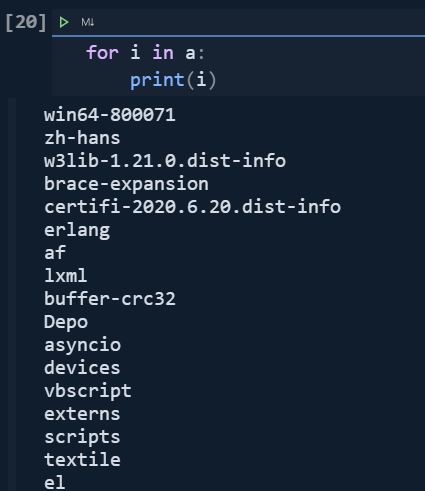Select output line textile
This screenshot has height=491, width=425.
tap(82, 460)
